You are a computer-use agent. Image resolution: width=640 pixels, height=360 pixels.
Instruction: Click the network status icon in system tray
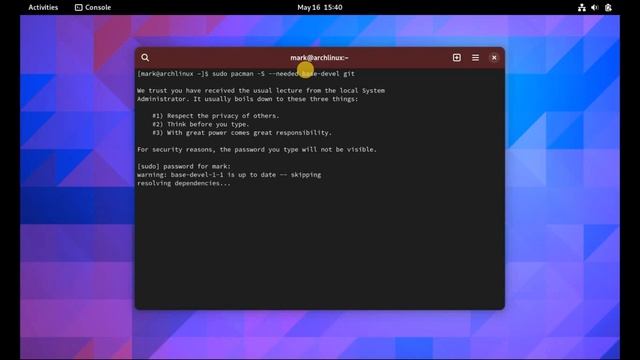tap(582, 7)
